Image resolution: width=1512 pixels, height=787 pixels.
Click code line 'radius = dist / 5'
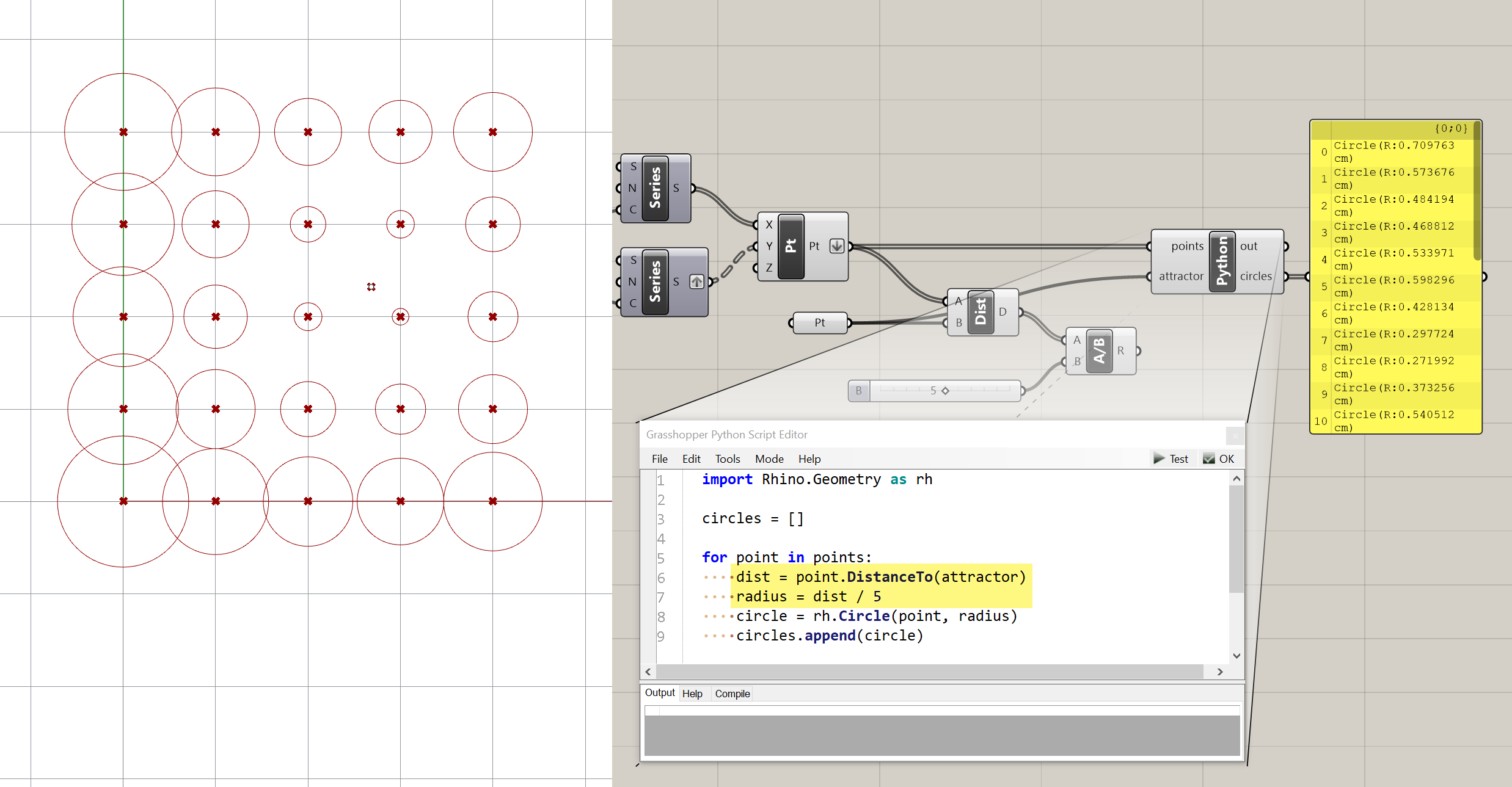click(808, 597)
